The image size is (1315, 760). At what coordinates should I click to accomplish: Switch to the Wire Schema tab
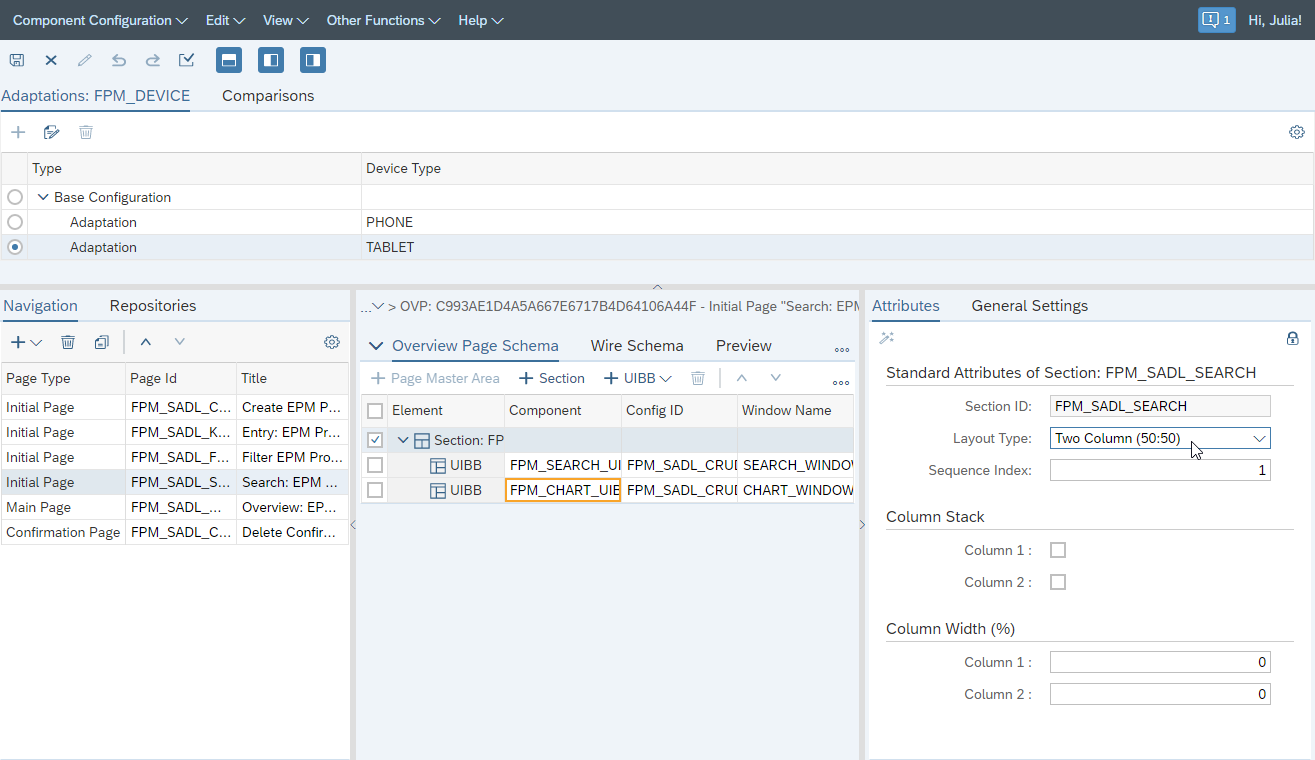[x=637, y=345]
